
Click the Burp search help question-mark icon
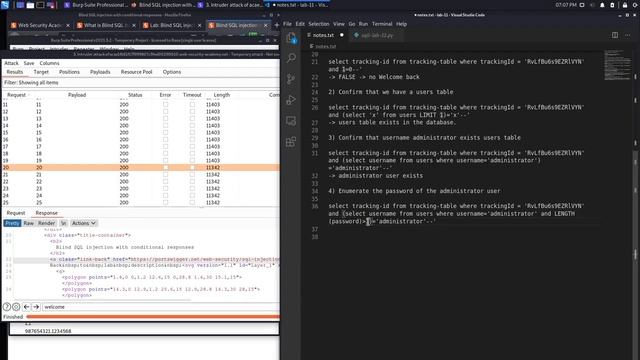pos(7,307)
